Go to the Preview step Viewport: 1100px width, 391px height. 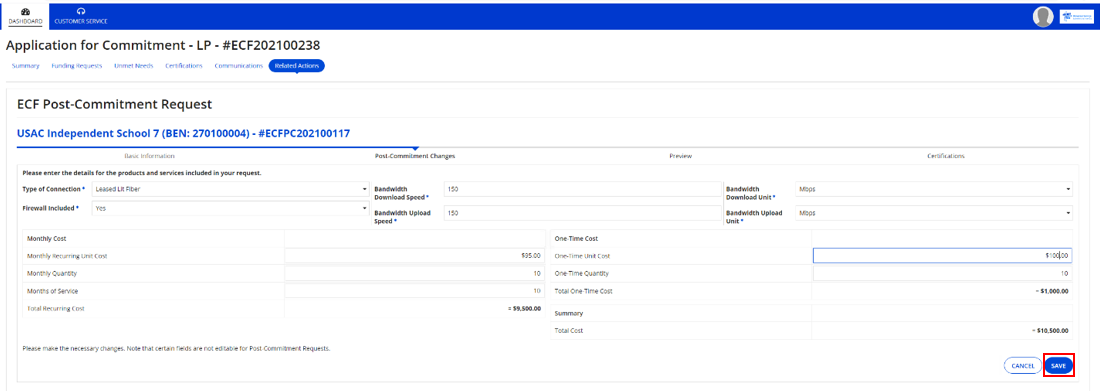click(x=680, y=156)
